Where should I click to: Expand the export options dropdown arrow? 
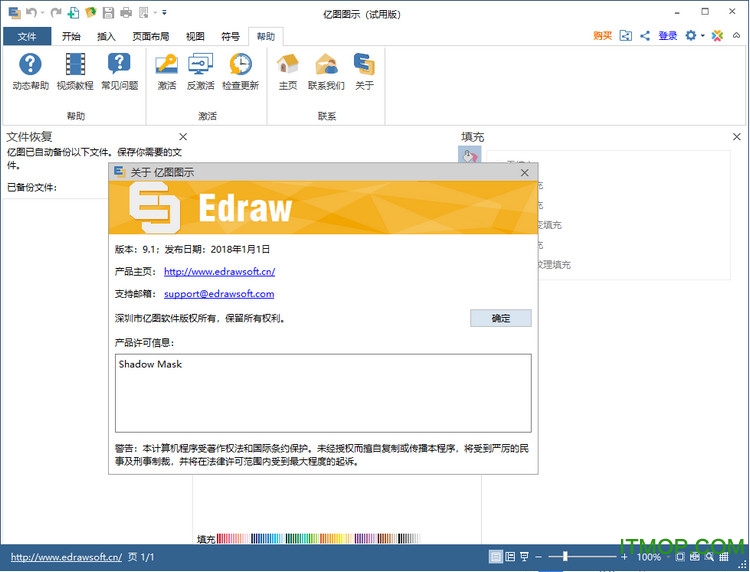155,13
